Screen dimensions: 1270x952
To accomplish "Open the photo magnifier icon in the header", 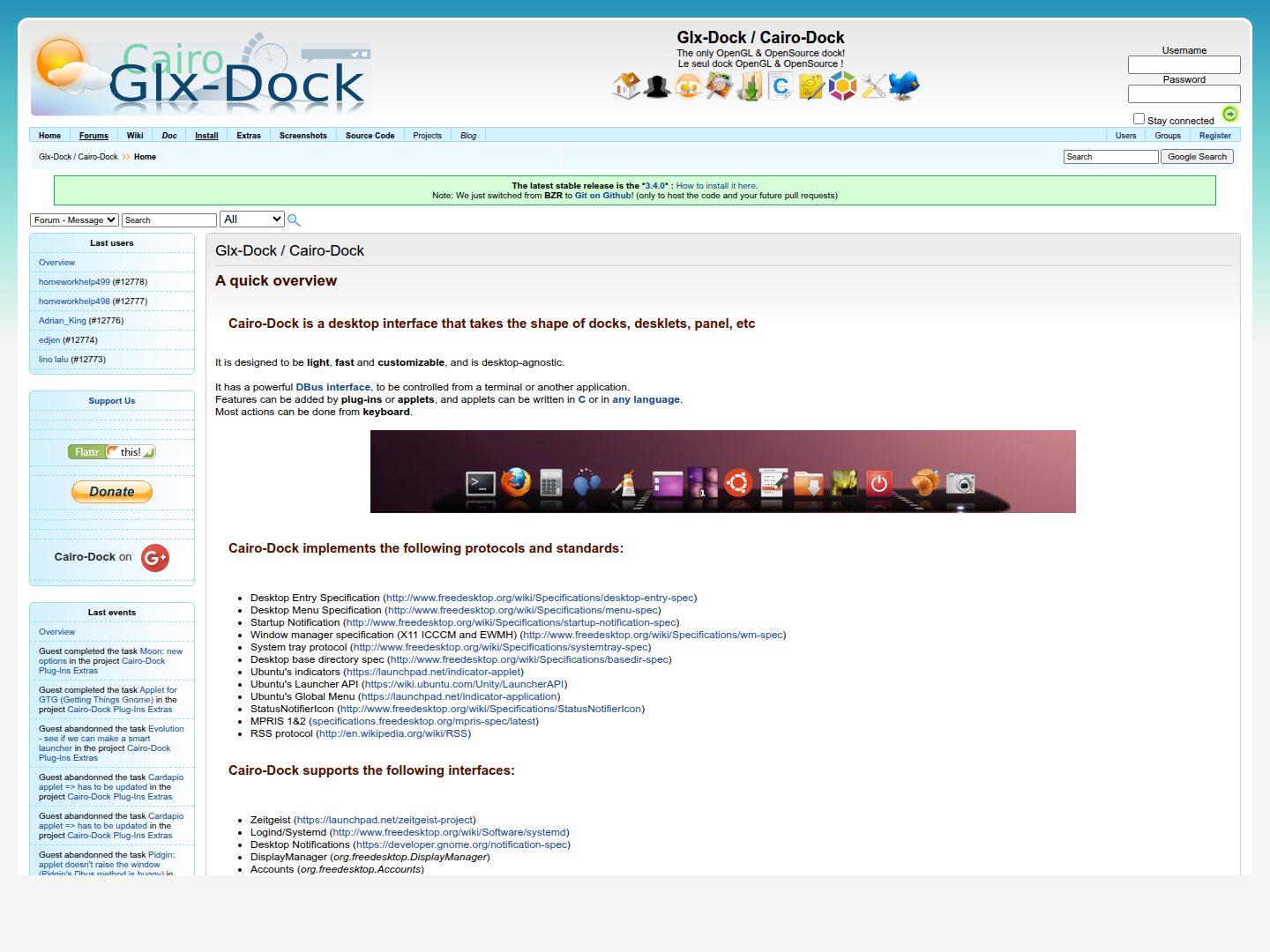I will point(719,86).
